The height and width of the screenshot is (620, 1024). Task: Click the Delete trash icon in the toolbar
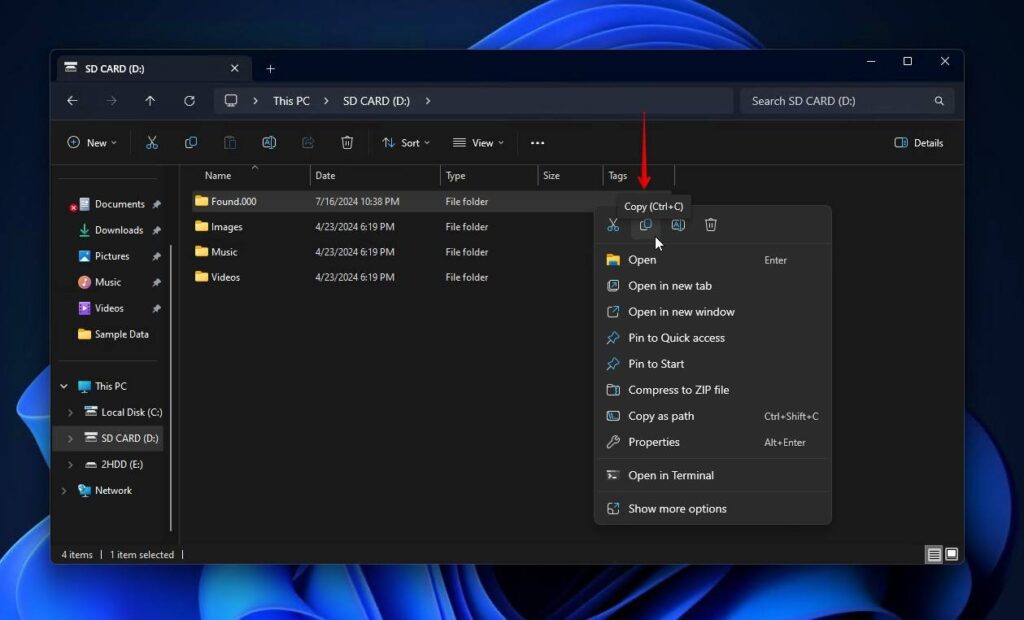click(x=347, y=142)
